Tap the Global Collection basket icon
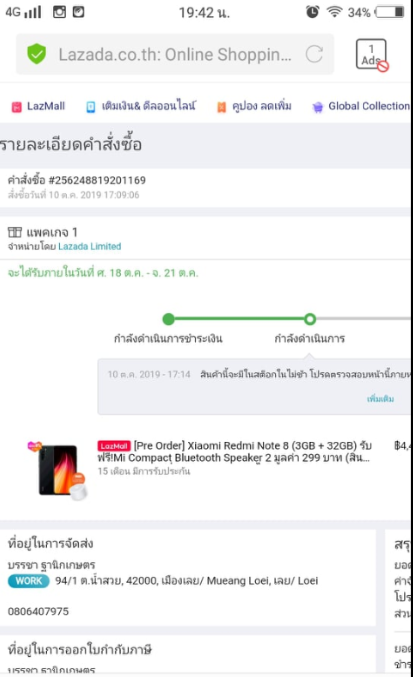 pyautogui.click(x=317, y=107)
